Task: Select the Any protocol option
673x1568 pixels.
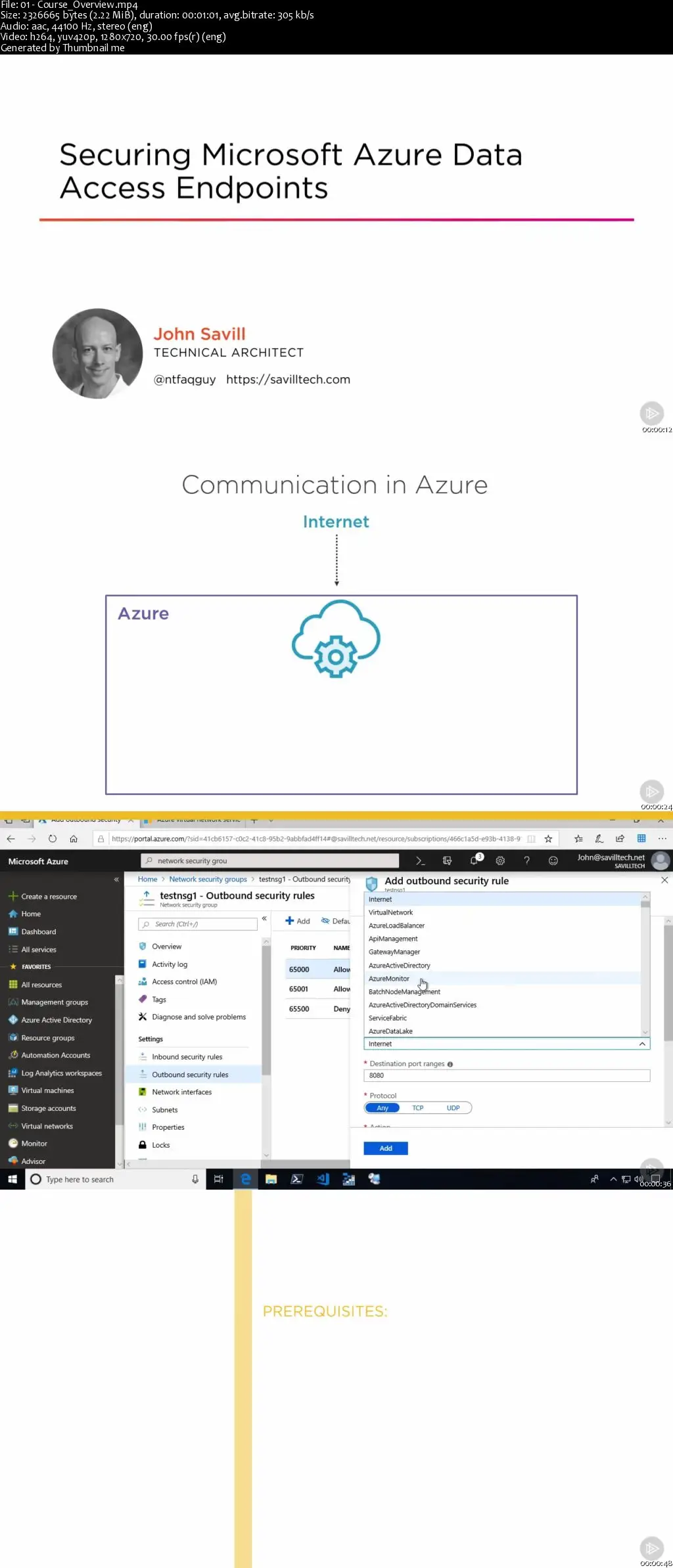Action: [x=383, y=1108]
